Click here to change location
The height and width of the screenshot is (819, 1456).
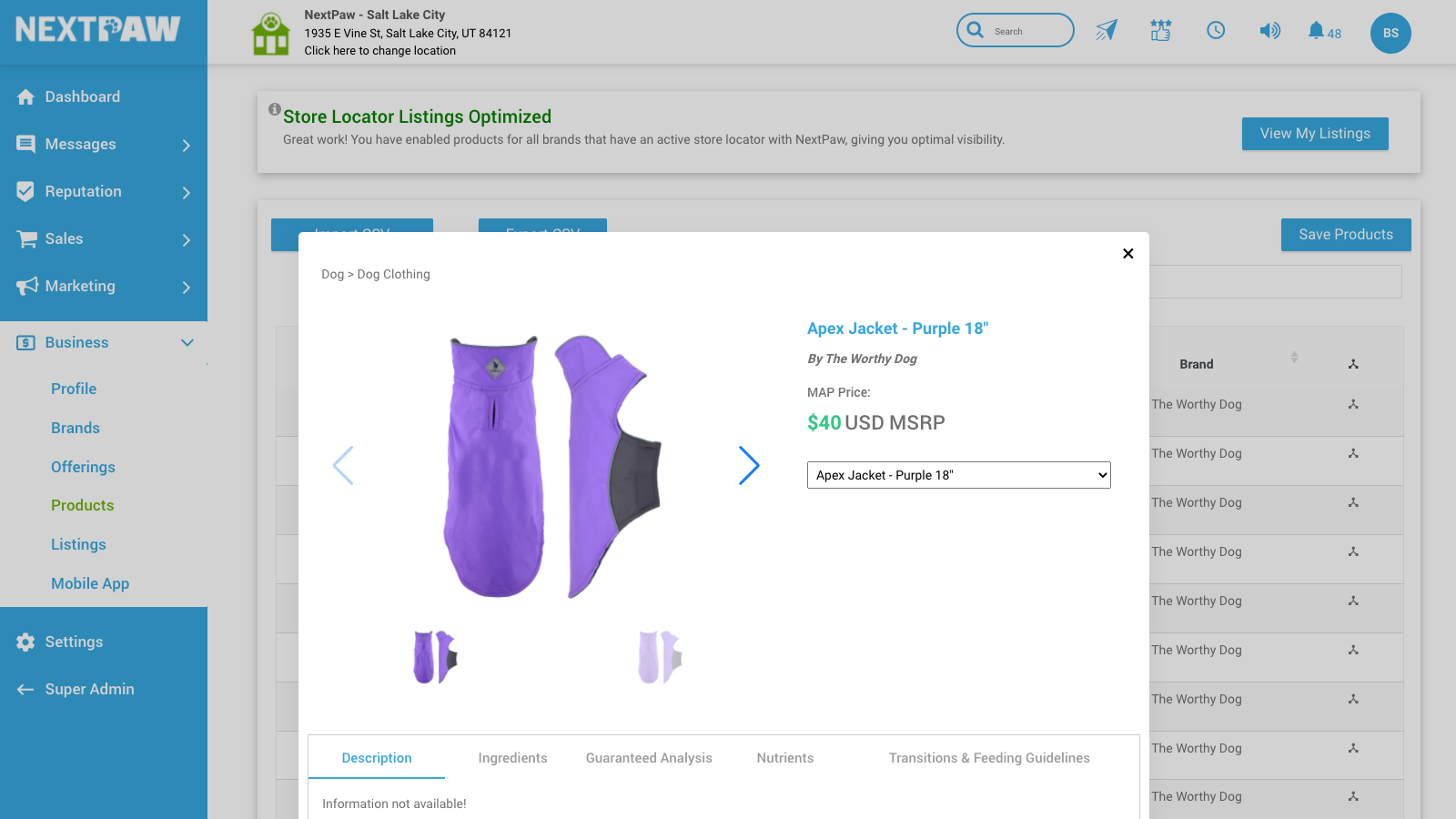tap(379, 50)
